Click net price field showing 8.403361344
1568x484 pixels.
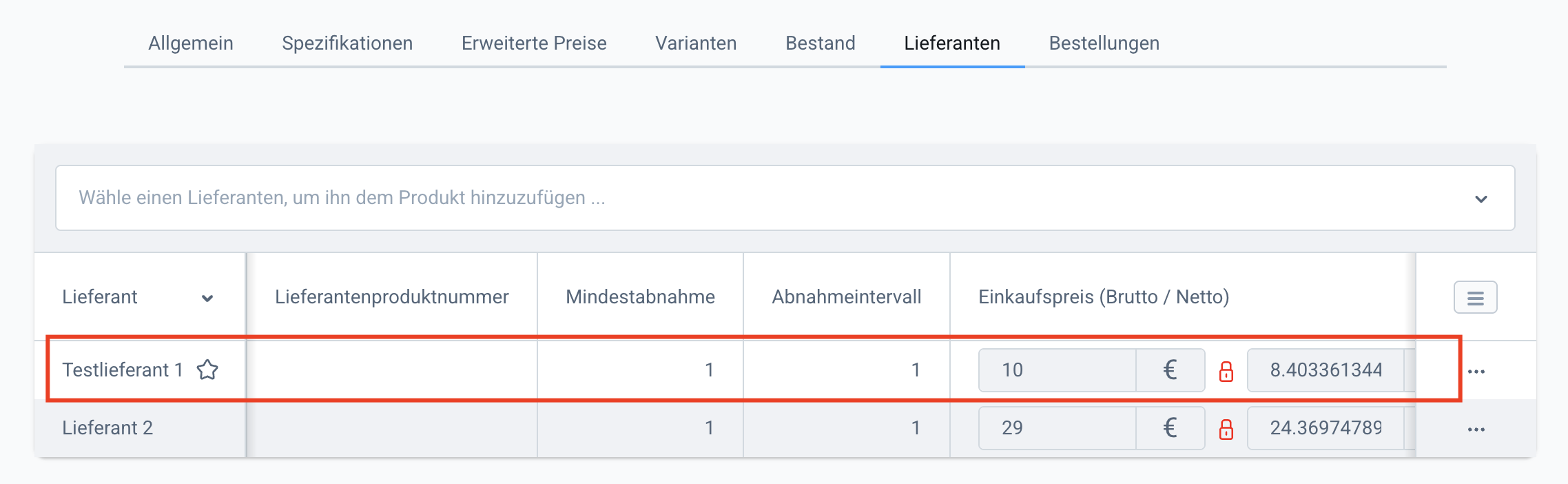pos(1326,370)
